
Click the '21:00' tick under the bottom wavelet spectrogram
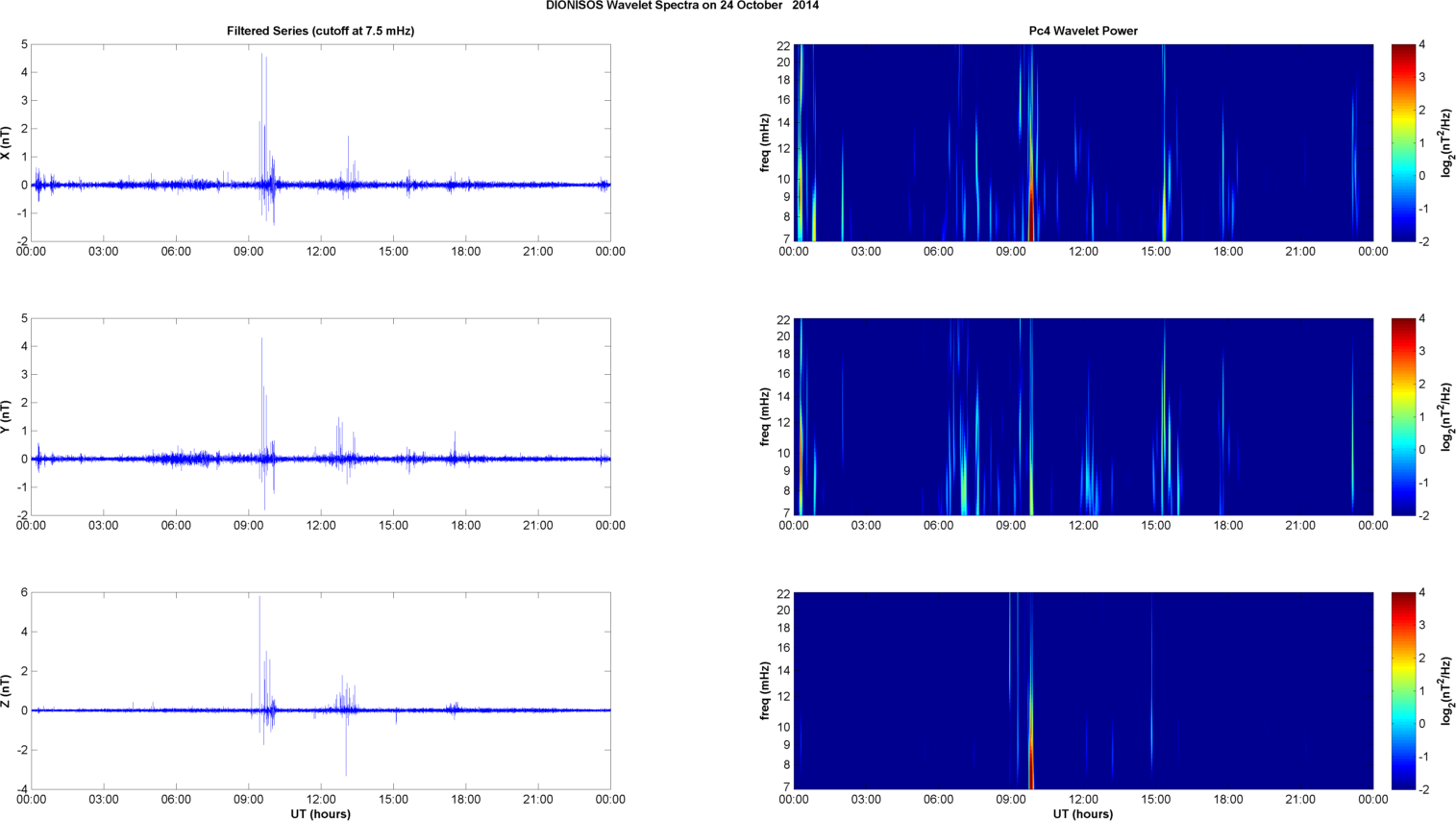click(1300, 800)
